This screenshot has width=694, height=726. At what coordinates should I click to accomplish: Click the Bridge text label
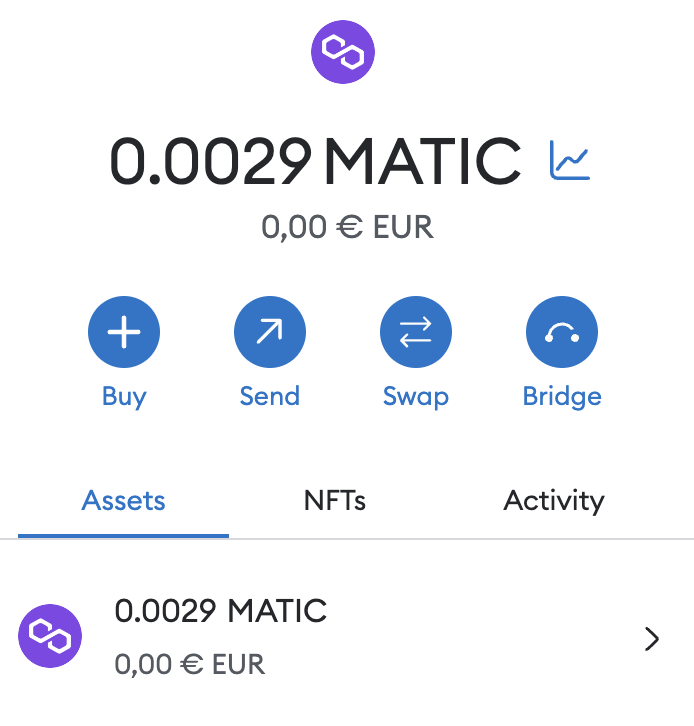coord(562,396)
